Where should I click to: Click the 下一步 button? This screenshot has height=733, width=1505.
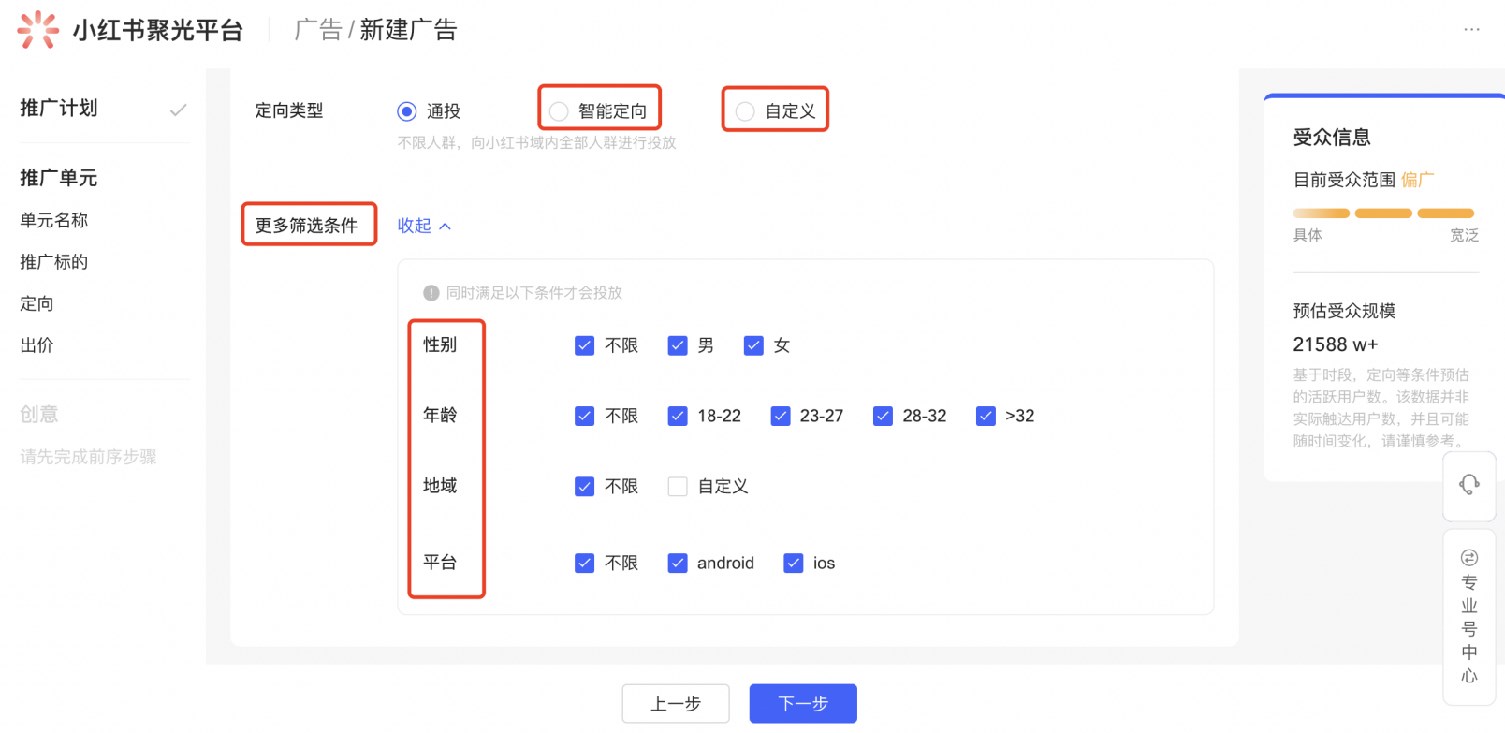click(x=802, y=704)
